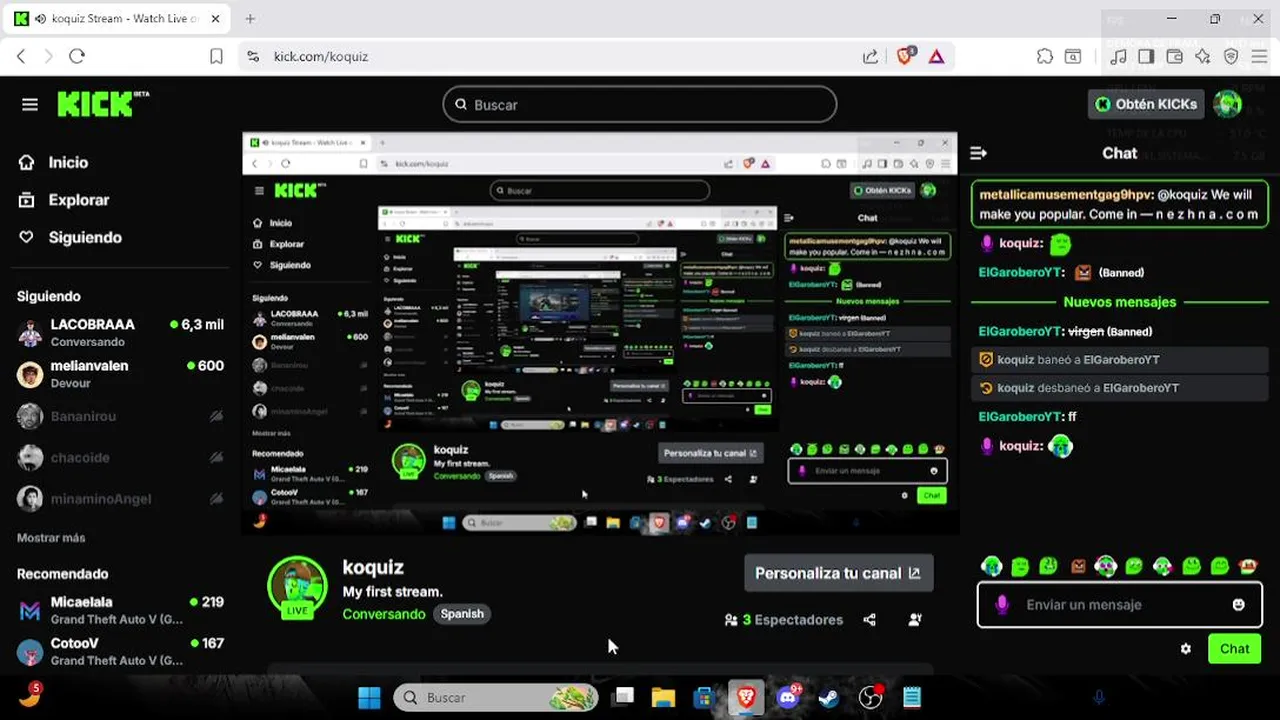Open minaminoAngel offline channel
Screen dimensions: 1280x720
[120, 498]
